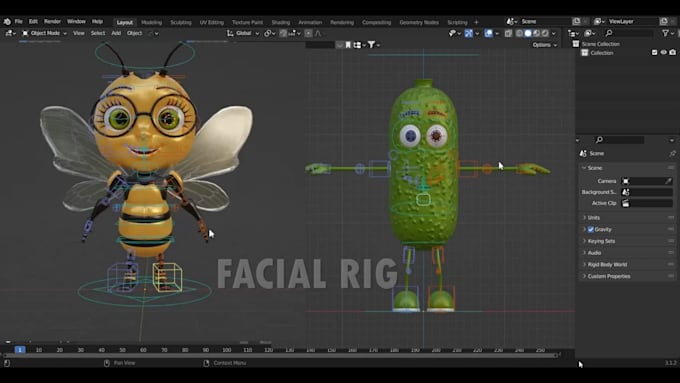The width and height of the screenshot is (680, 383).
Task: Click the Camera object field
Action: 646,181
